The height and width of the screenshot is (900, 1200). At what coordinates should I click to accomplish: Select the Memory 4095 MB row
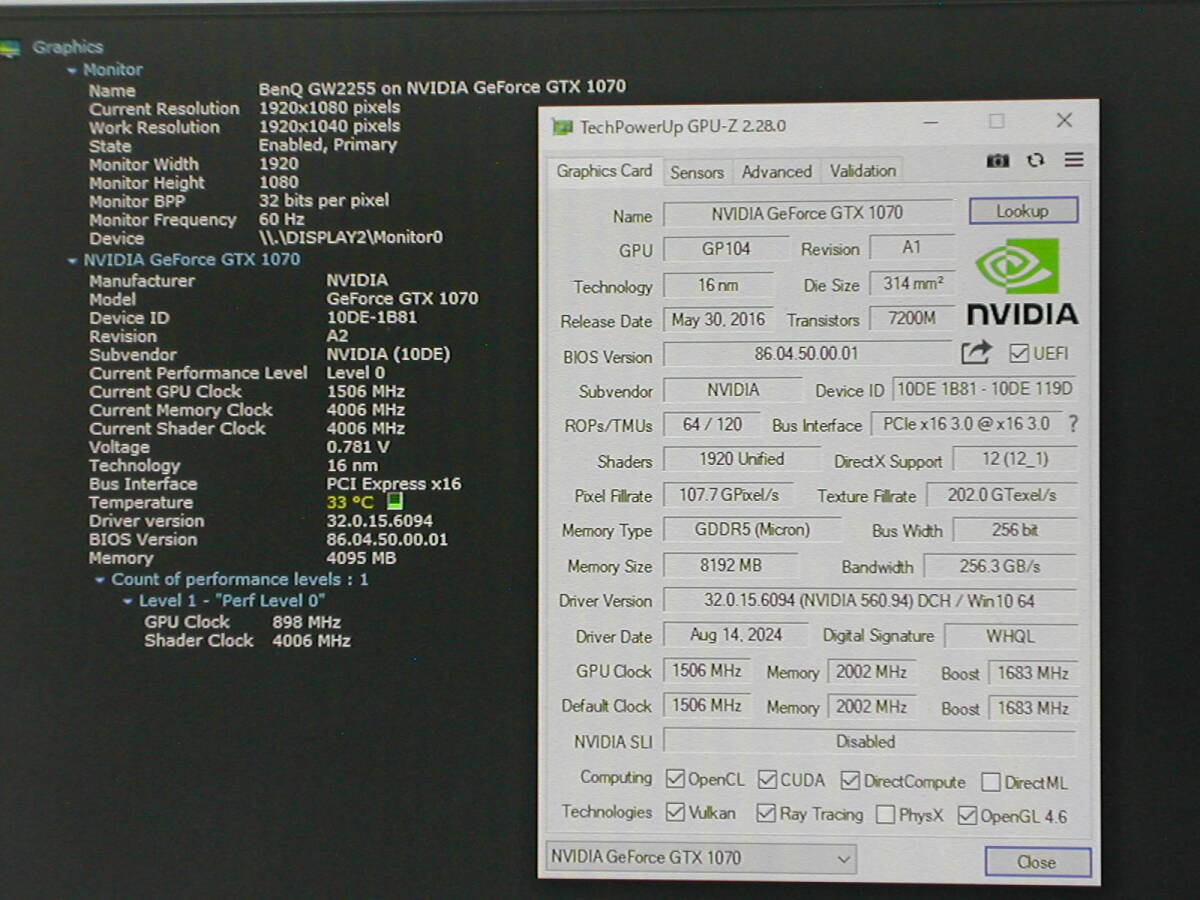point(242,558)
